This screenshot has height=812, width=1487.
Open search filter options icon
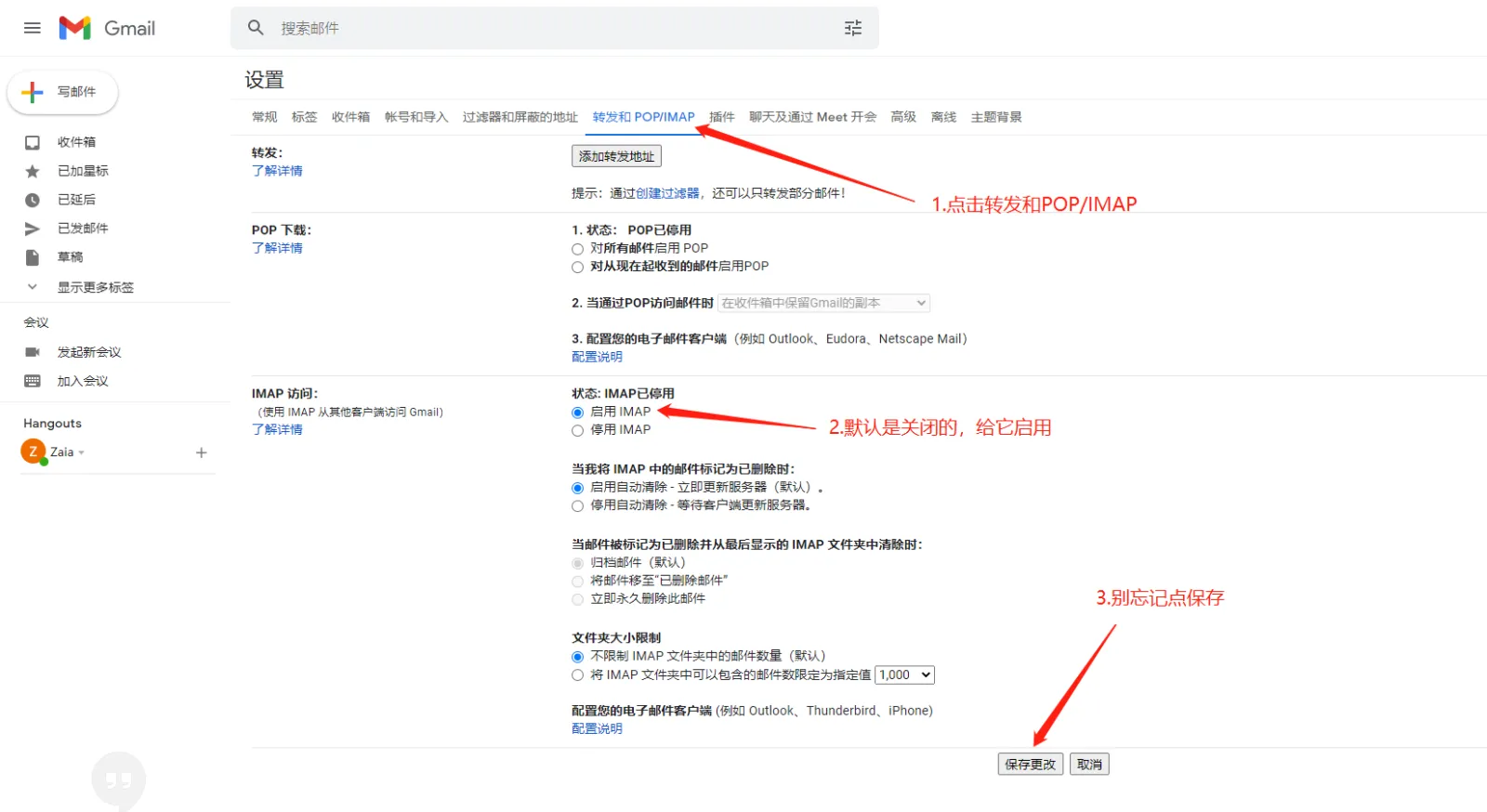coord(853,28)
